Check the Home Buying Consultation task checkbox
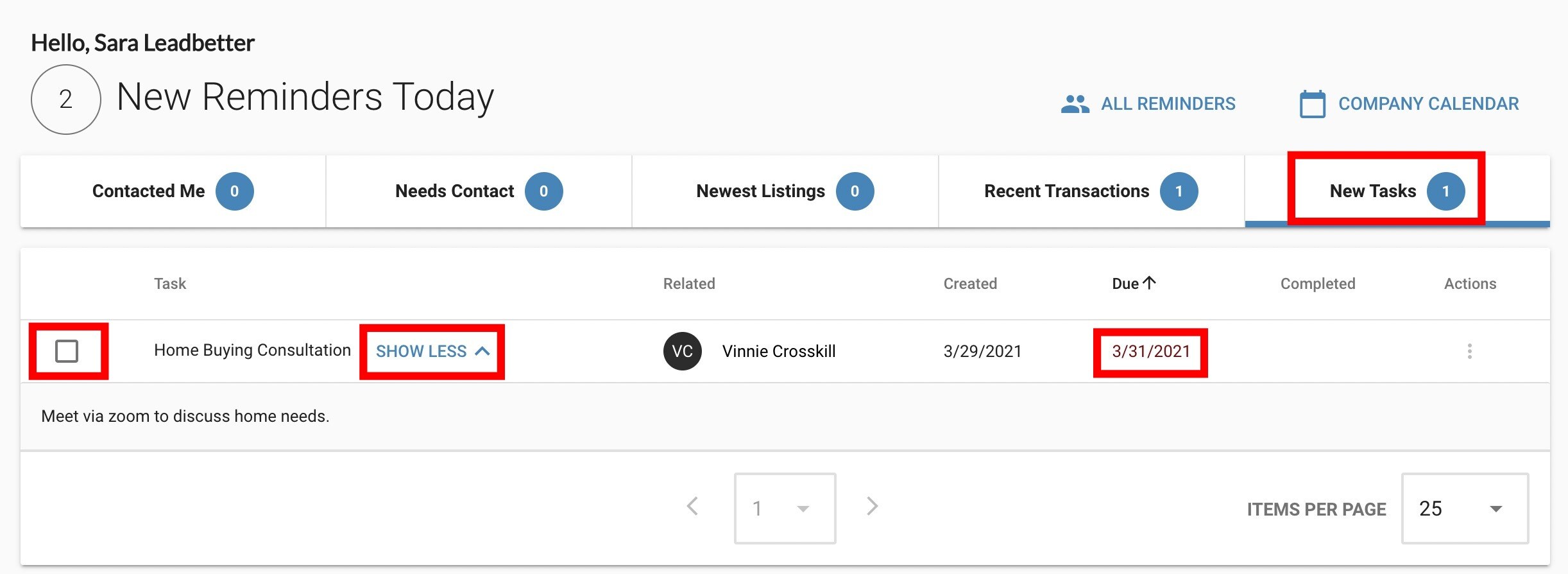The image size is (1568, 574). 67,351
